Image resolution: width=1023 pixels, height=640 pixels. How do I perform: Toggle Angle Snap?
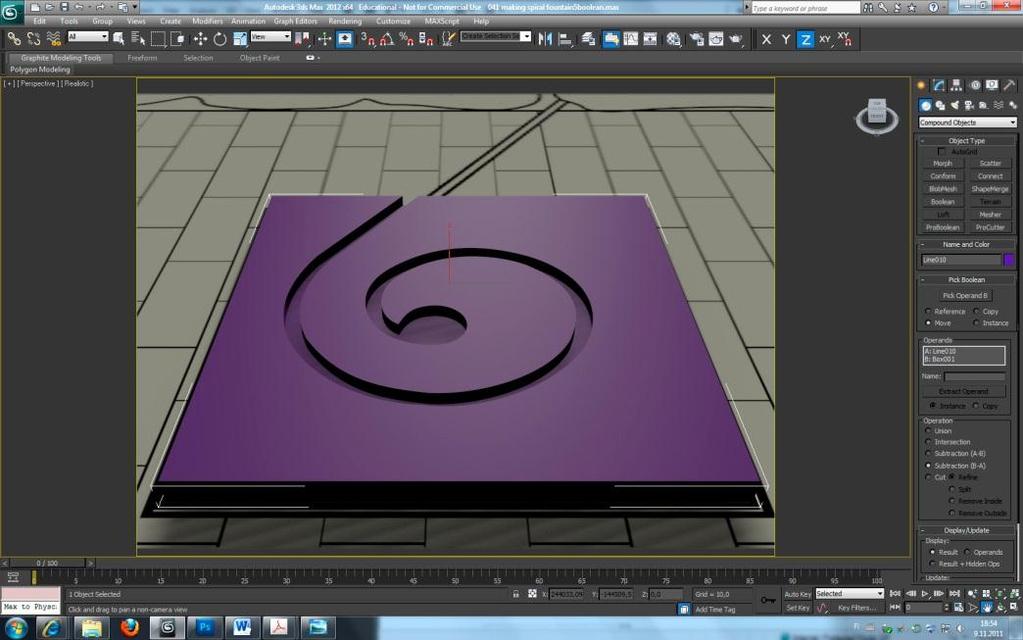[387, 39]
